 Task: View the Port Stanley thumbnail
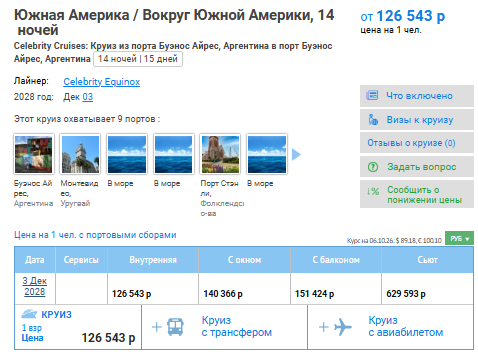point(220,154)
